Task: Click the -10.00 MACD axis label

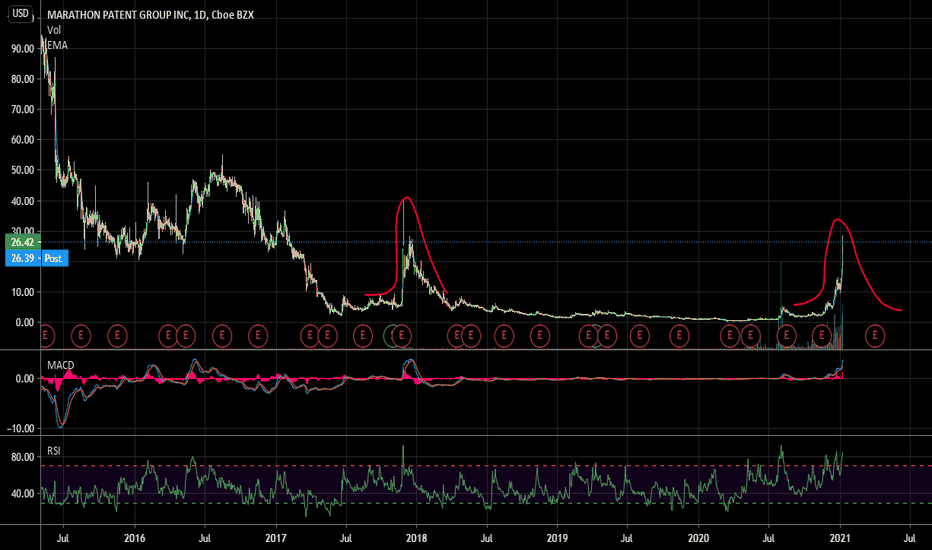Action: click(21, 428)
